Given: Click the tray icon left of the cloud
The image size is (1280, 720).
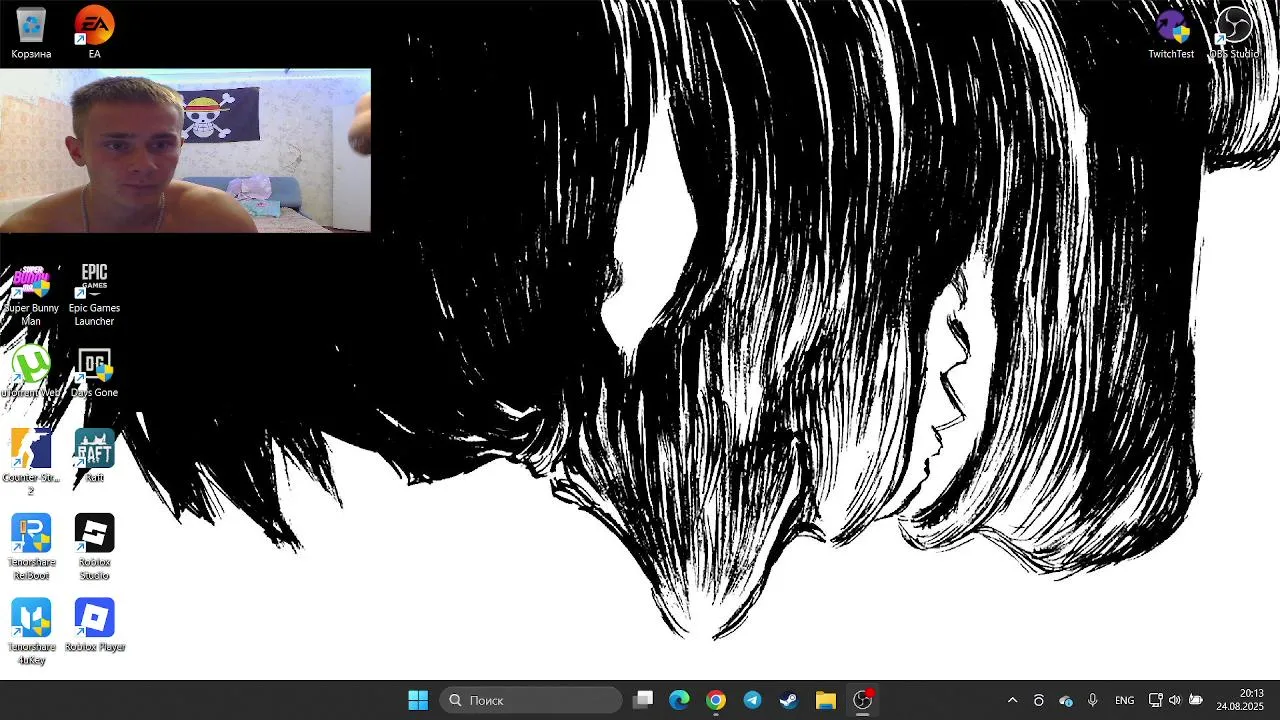Looking at the screenshot, I should (x=1039, y=701).
